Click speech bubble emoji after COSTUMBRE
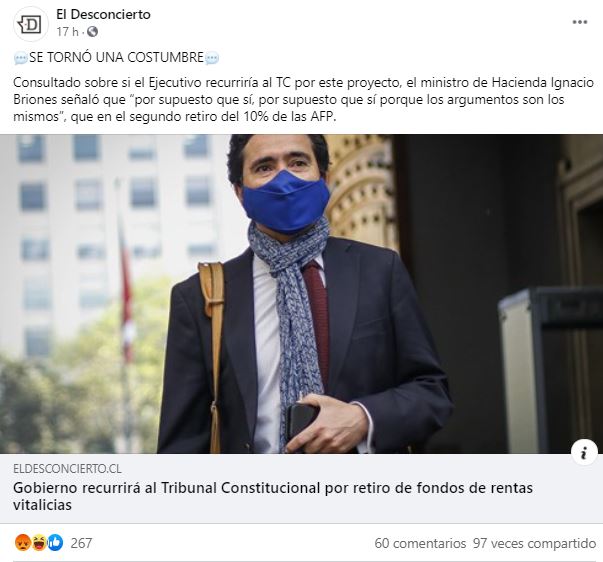 (212, 58)
